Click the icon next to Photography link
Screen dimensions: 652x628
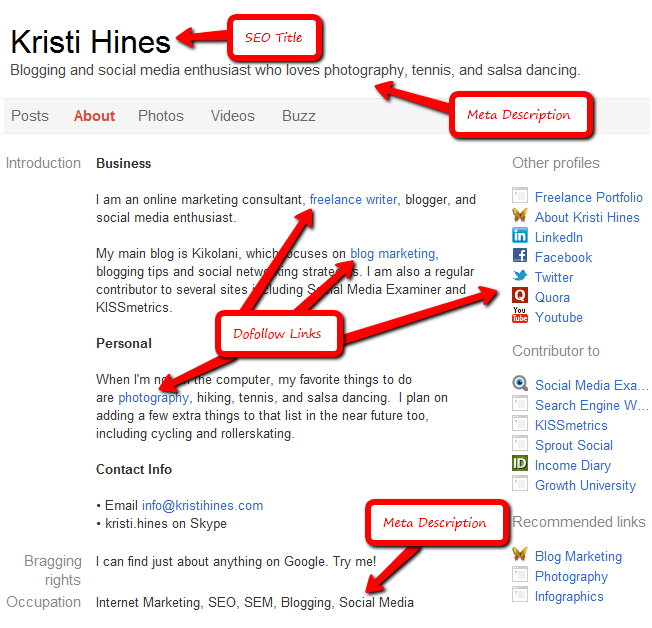point(520,574)
